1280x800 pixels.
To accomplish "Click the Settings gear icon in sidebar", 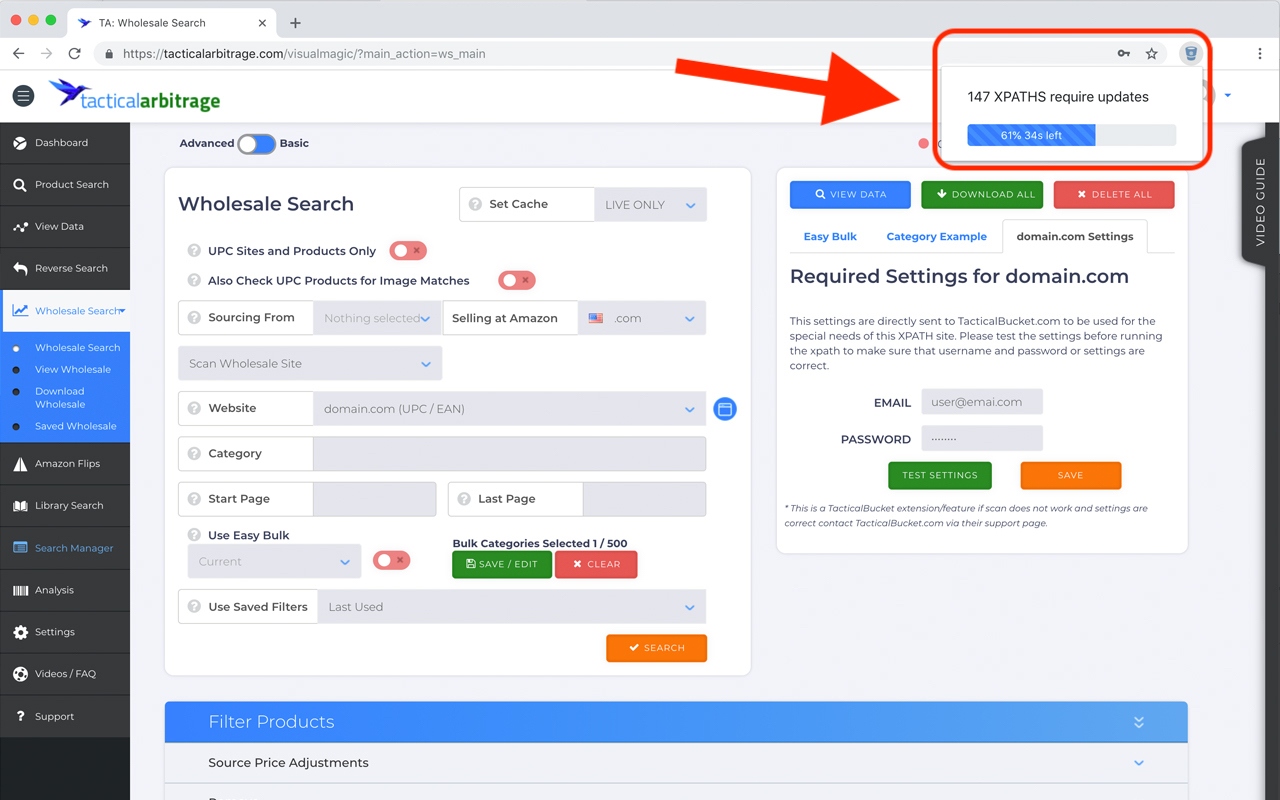I will pos(20,632).
